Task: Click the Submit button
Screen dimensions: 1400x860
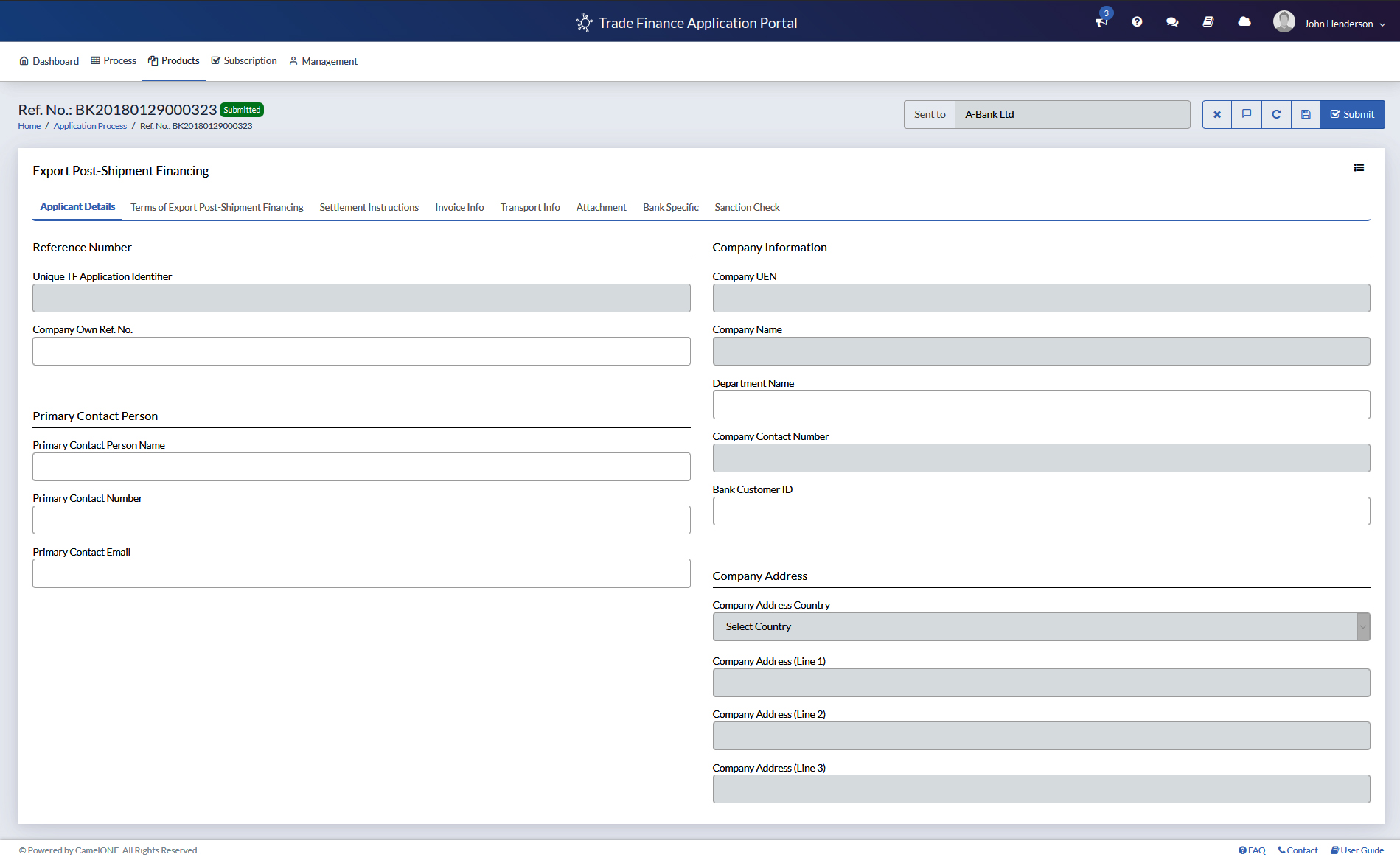Action: pyautogui.click(x=1352, y=114)
